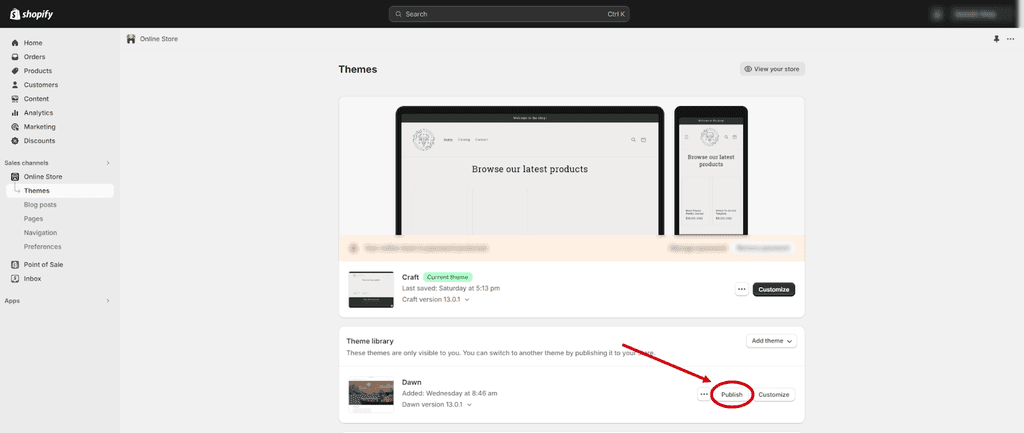The image size is (1024, 433).
Task: Open Blog posts
Action: [40, 205]
